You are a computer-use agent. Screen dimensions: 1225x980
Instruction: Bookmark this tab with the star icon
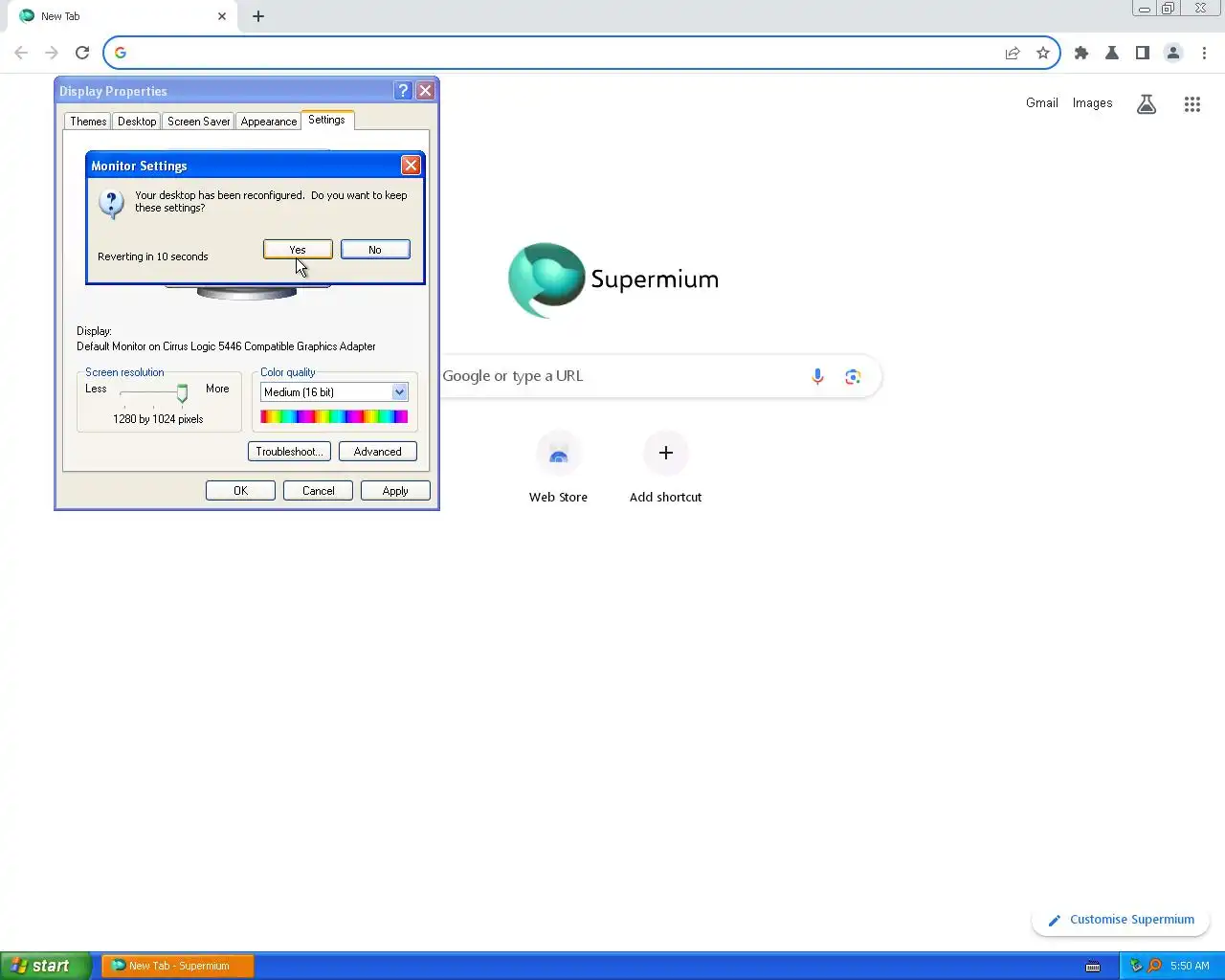tap(1043, 53)
